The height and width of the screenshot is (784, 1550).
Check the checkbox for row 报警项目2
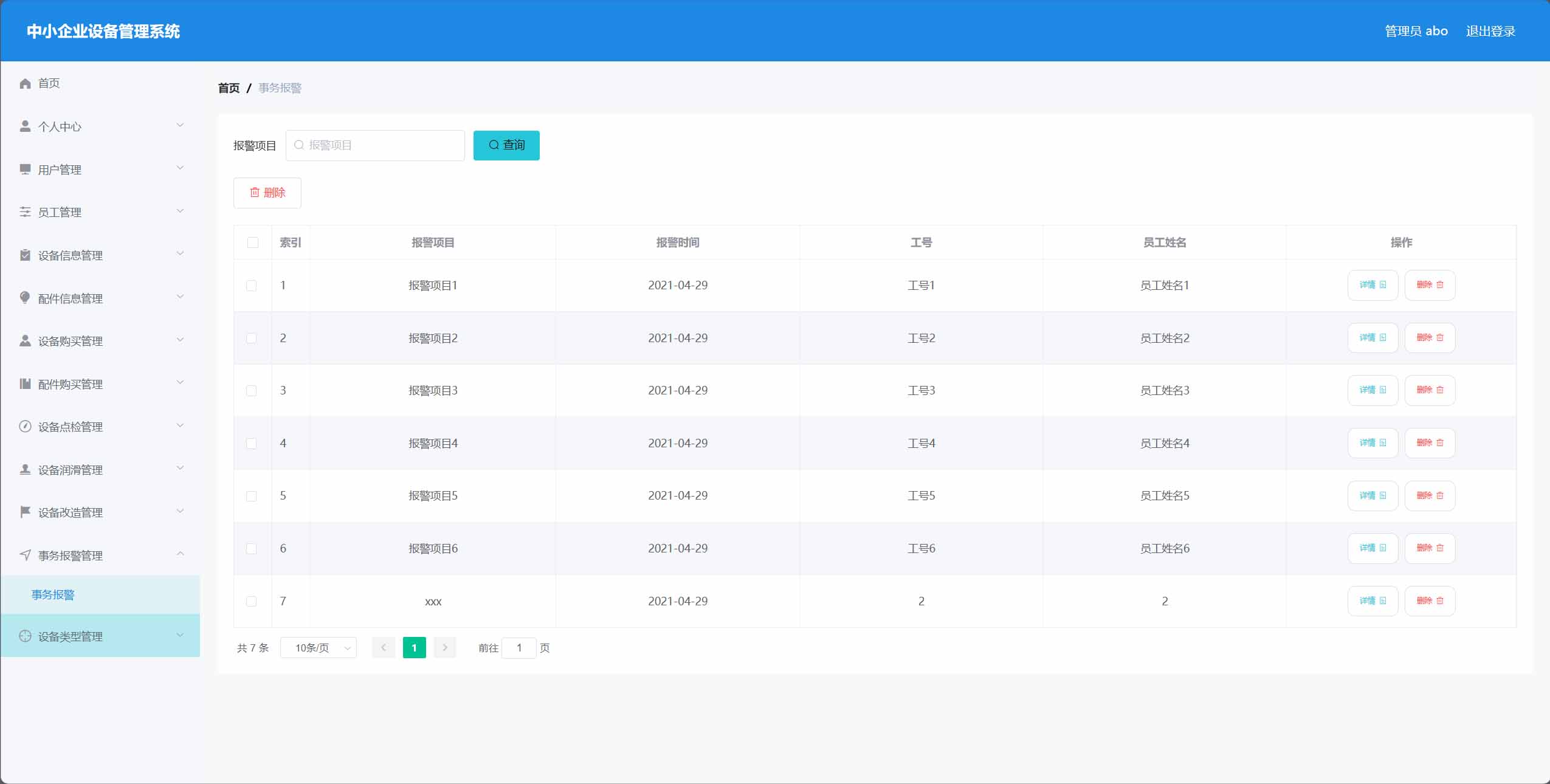point(251,338)
